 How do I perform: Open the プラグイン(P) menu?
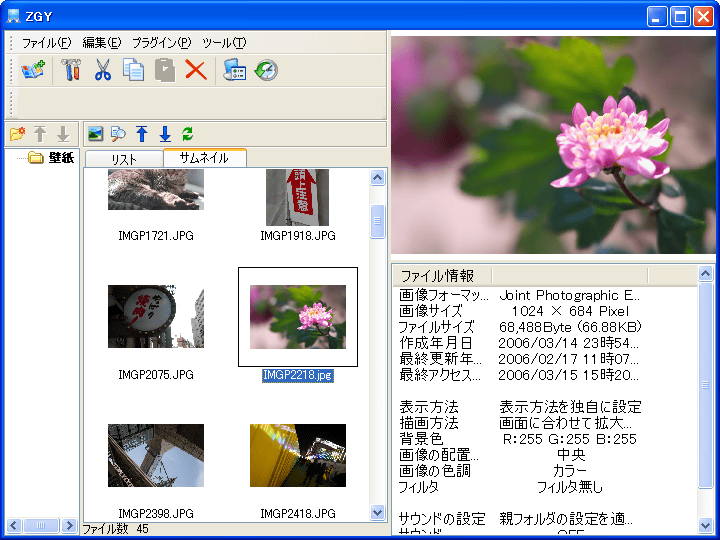click(162, 43)
